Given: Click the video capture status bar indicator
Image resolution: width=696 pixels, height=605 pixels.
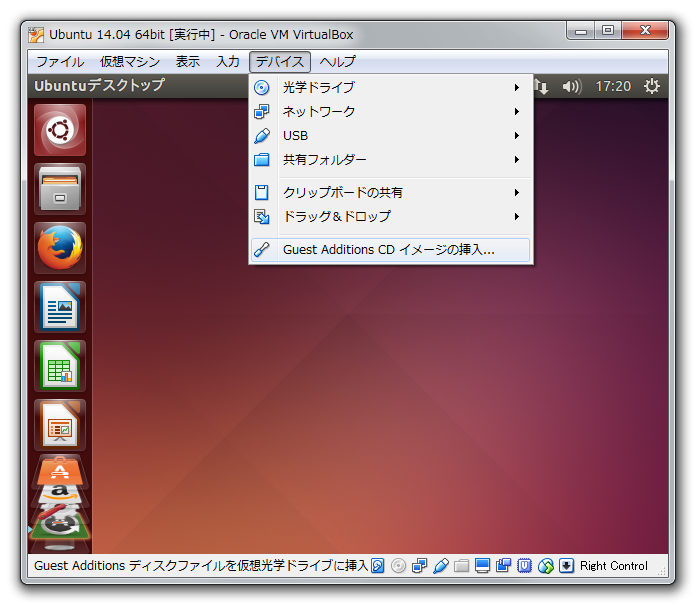Looking at the screenshot, I should click(x=503, y=565).
